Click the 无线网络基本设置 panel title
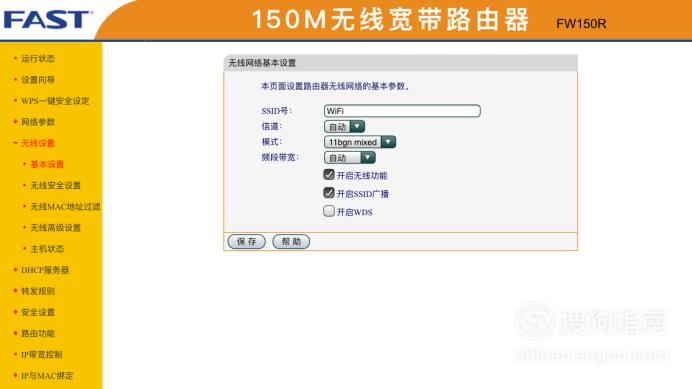This screenshot has height=389, width=692. click(262, 63)
